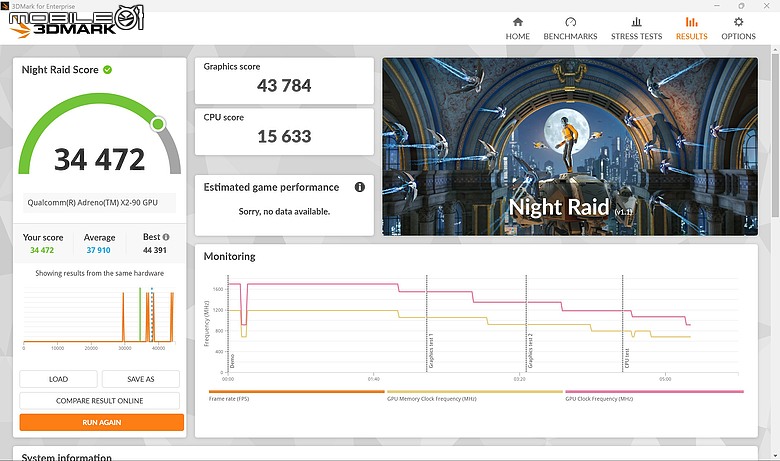
Task: Click the Average score 37 910
Action: point(98,250)
